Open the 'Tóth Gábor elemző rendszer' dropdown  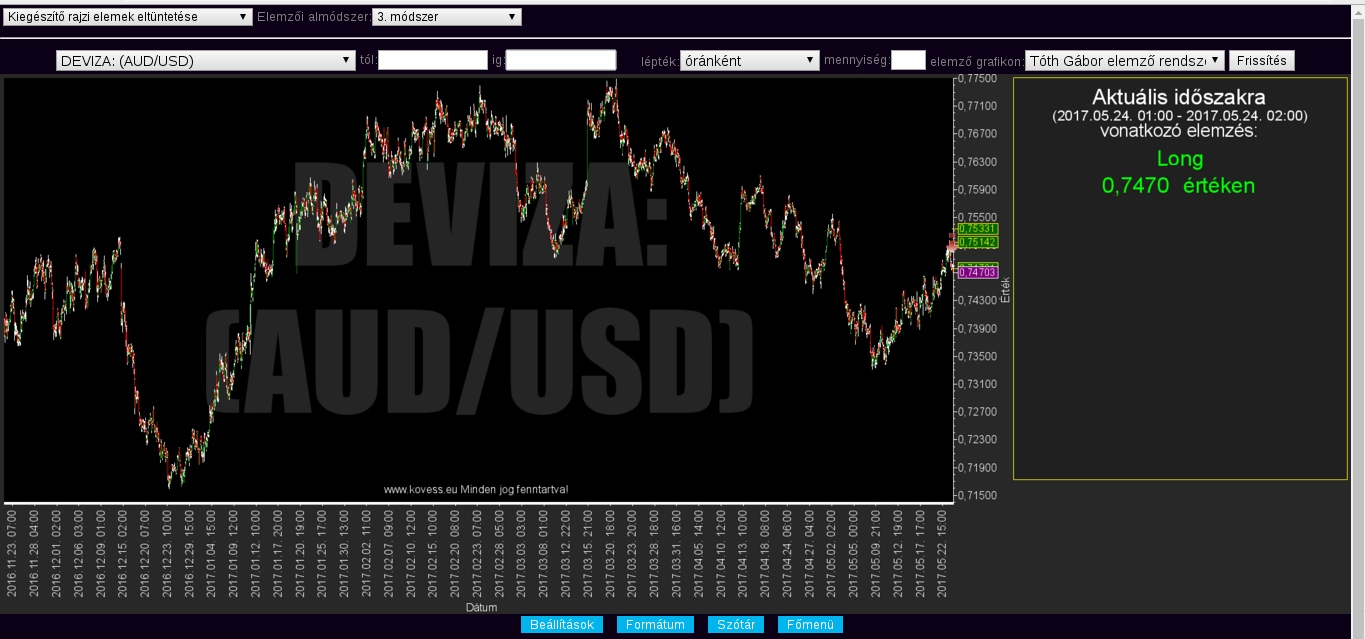(1124, 61)
